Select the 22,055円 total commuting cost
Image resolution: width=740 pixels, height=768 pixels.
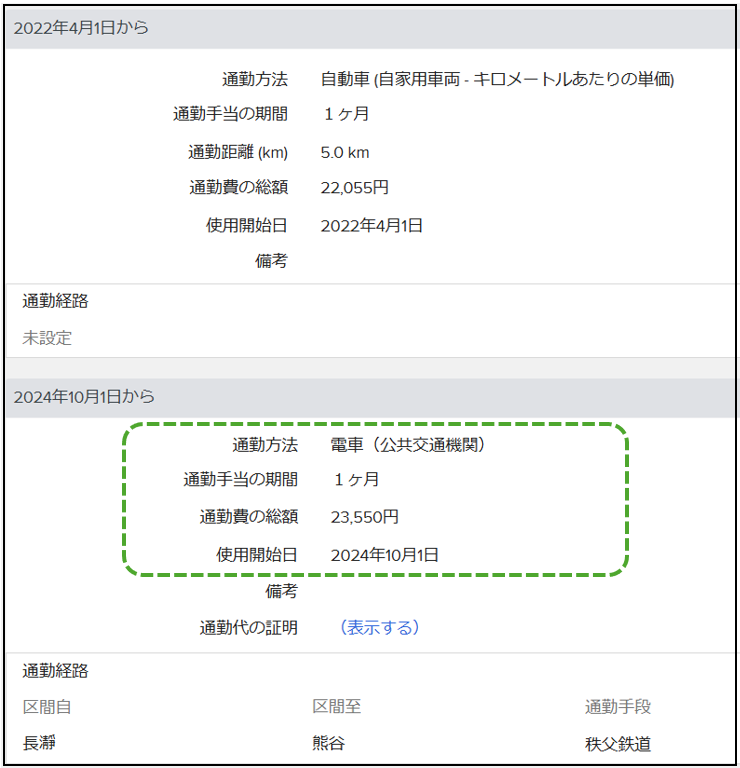(354, 188)
